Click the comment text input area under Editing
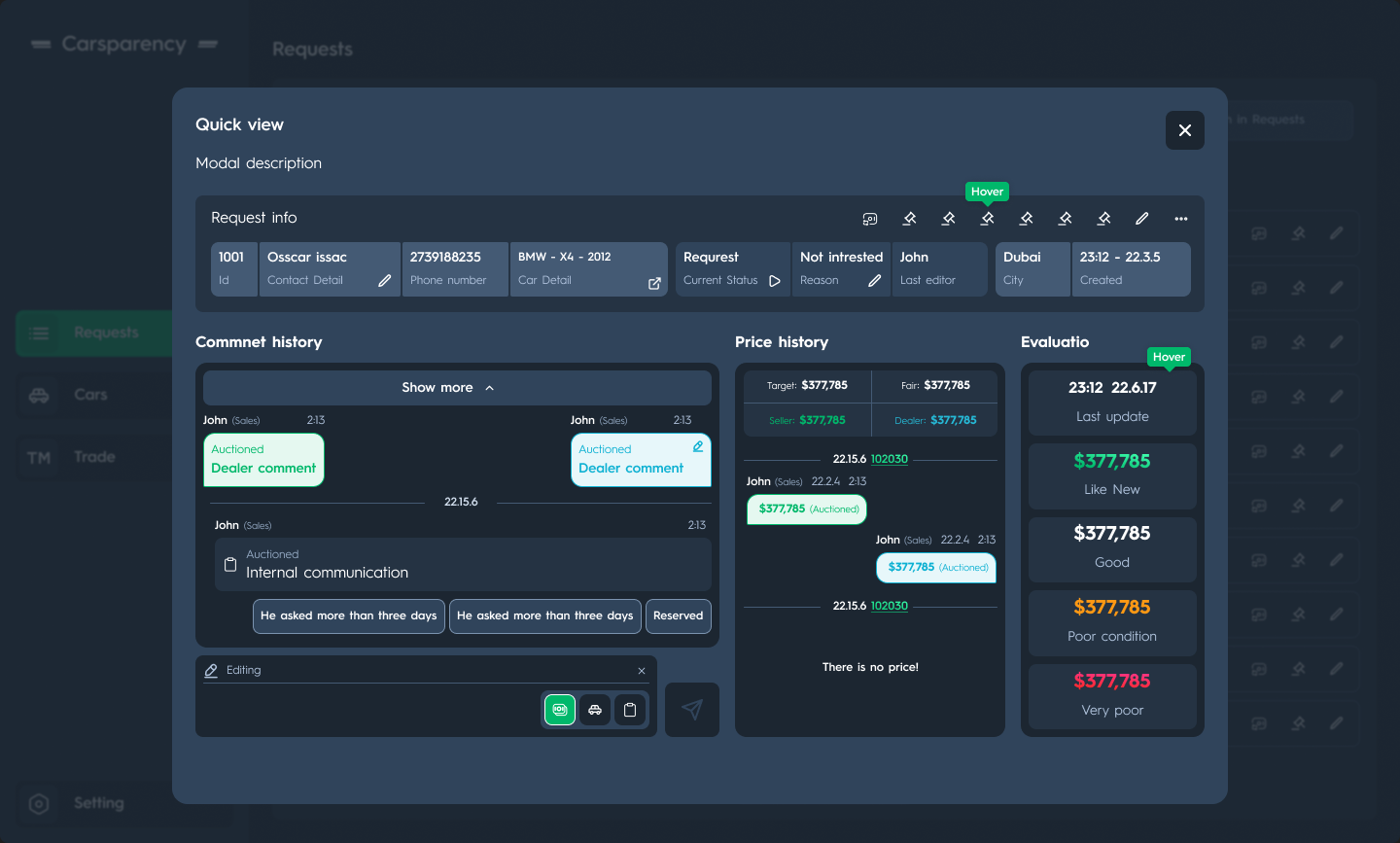The height and width of the screenshot is (843, 1400). point(369,710)
